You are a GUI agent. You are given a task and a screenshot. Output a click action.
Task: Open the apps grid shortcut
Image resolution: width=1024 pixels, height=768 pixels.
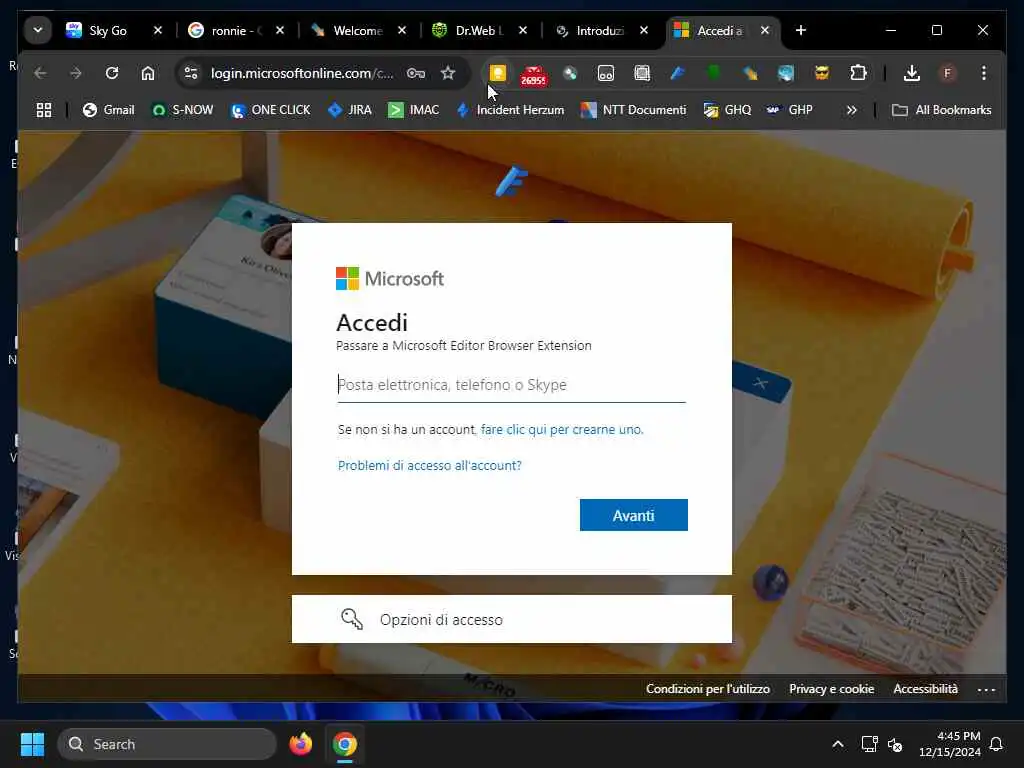tap(44, 110)
